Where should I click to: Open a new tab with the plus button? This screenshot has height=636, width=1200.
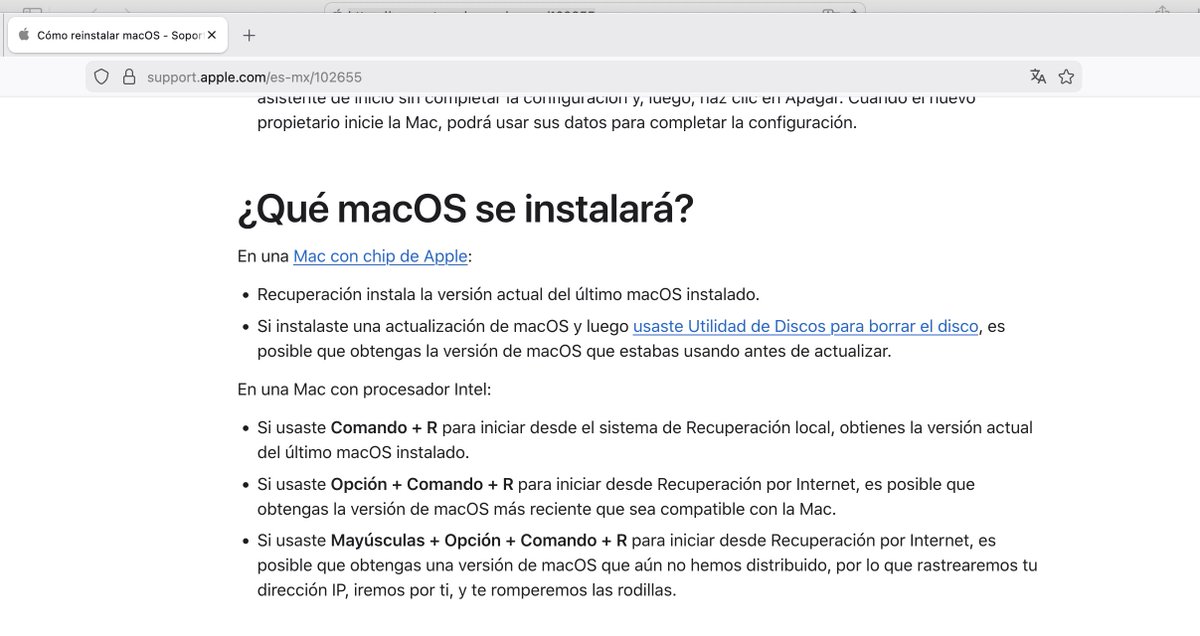(x=249, y=35)
